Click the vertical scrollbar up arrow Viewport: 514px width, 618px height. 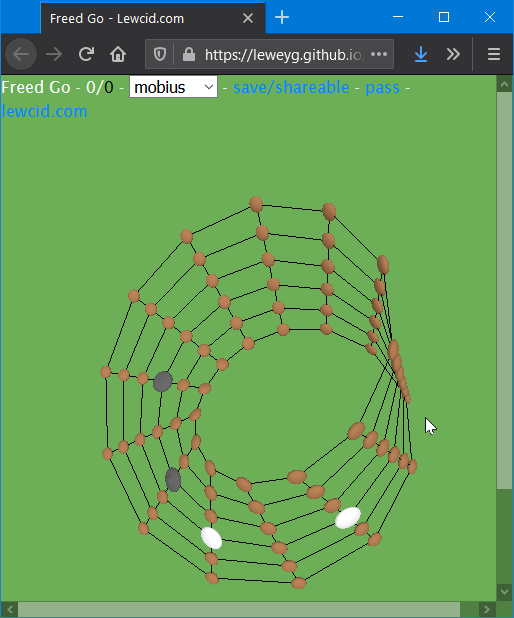(504, 84)
